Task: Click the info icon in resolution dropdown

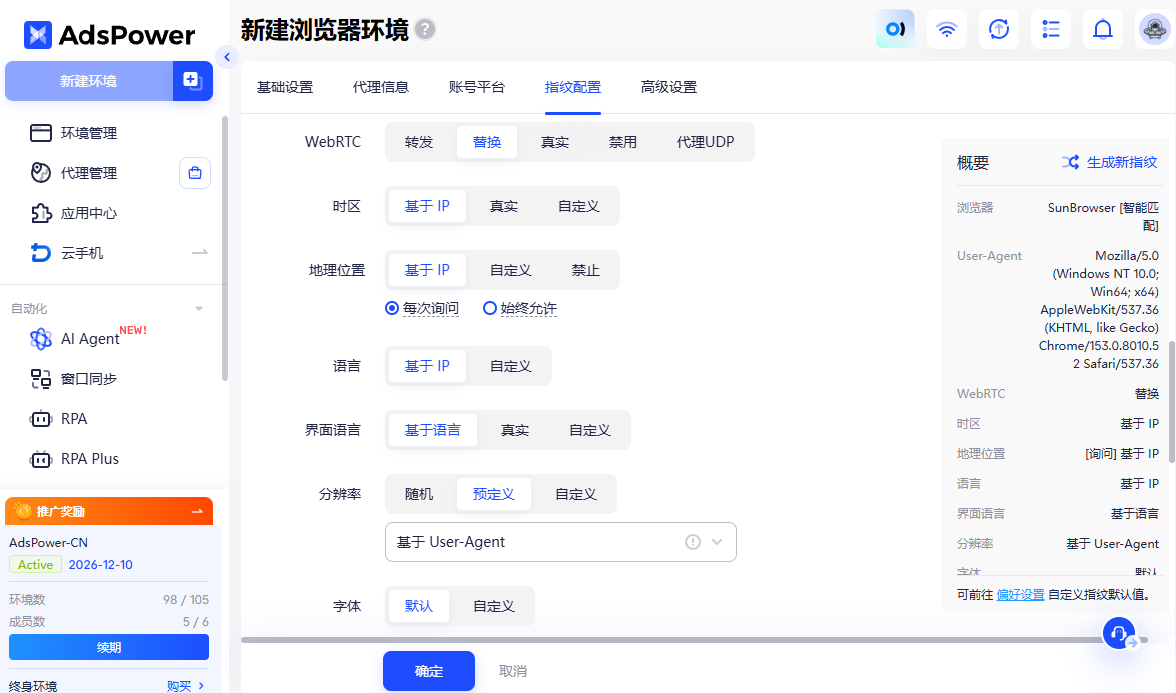Action: (x=692, y=542)
